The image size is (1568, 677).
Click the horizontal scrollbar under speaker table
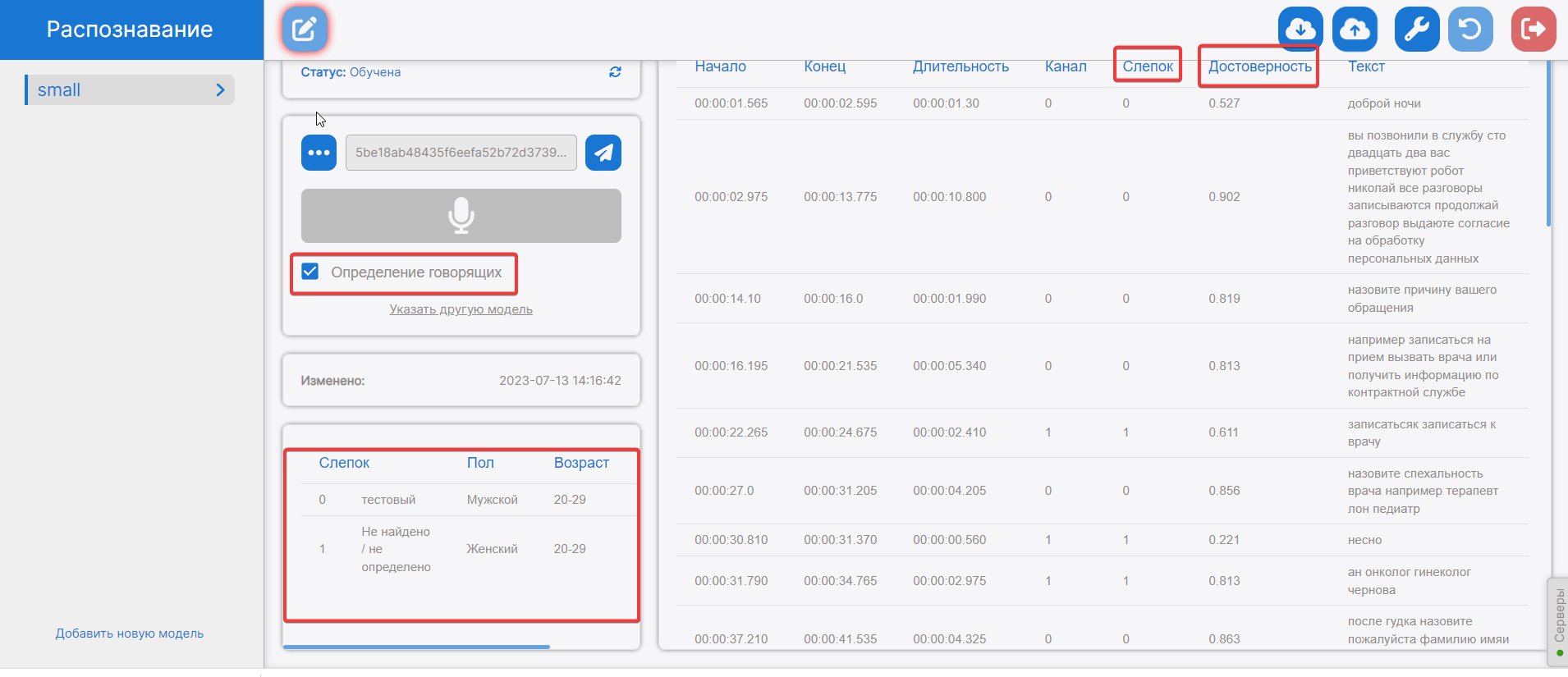coord(416,647)
